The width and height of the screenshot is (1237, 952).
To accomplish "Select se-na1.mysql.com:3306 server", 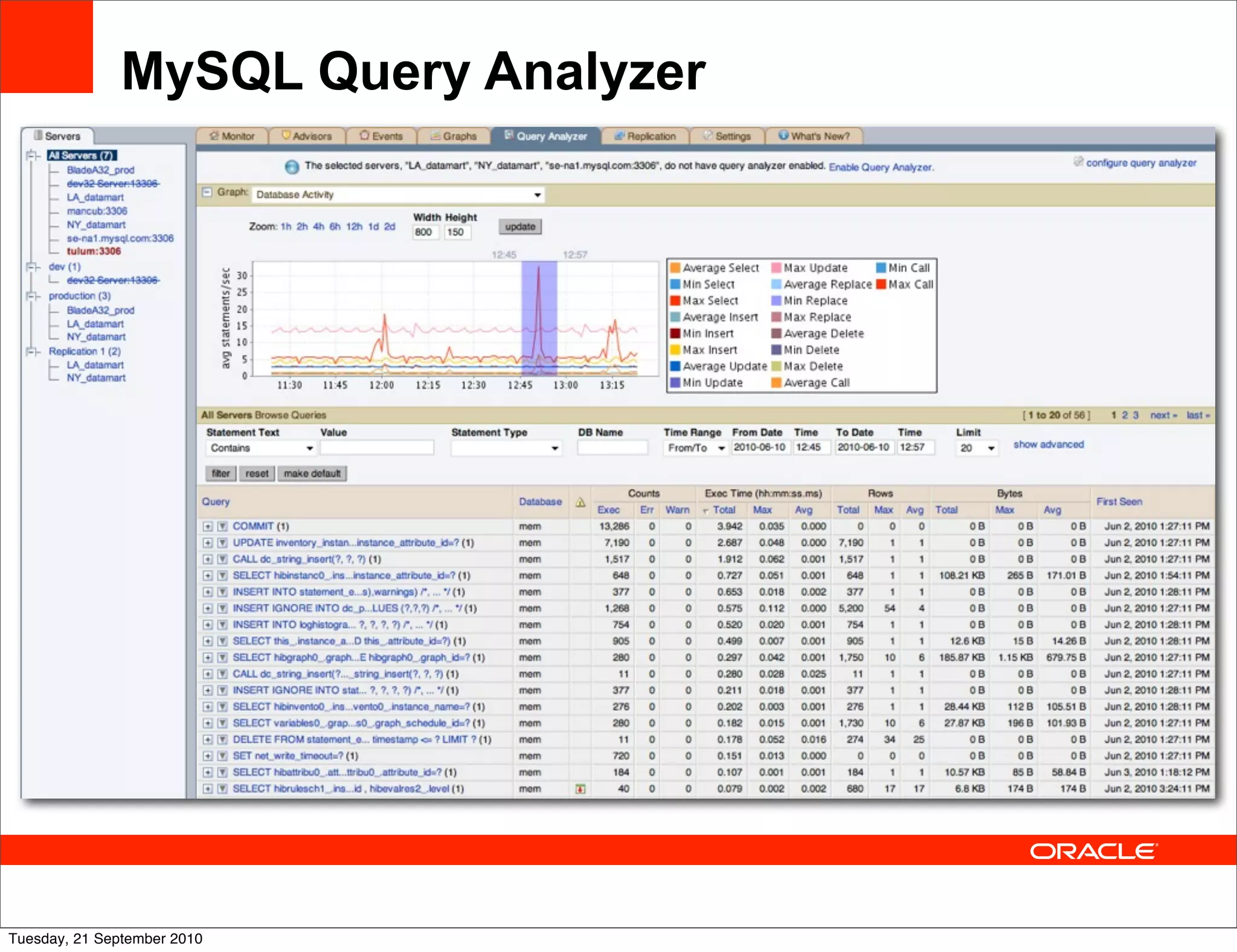I will (120, 238).
